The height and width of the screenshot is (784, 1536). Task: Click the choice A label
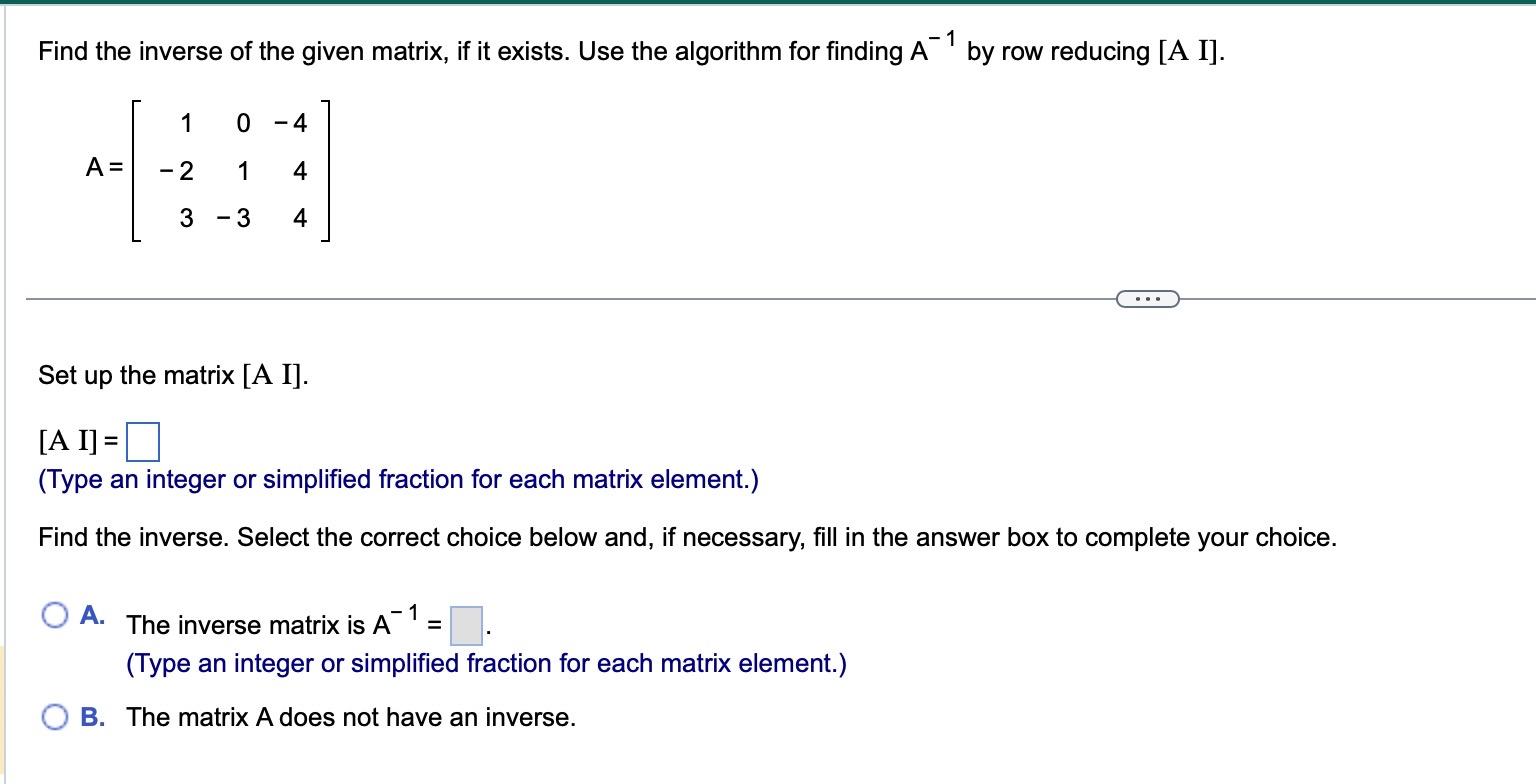point(90,610)
